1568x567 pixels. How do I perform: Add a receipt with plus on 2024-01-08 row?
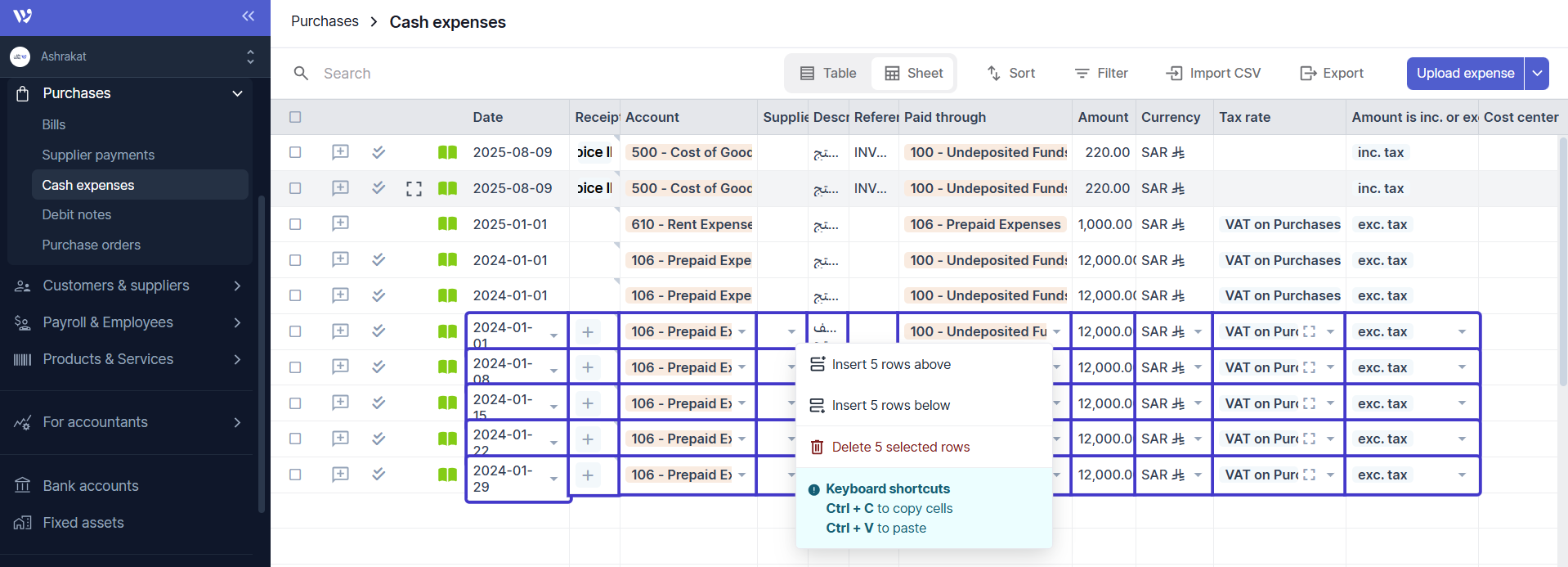[587, 367]
